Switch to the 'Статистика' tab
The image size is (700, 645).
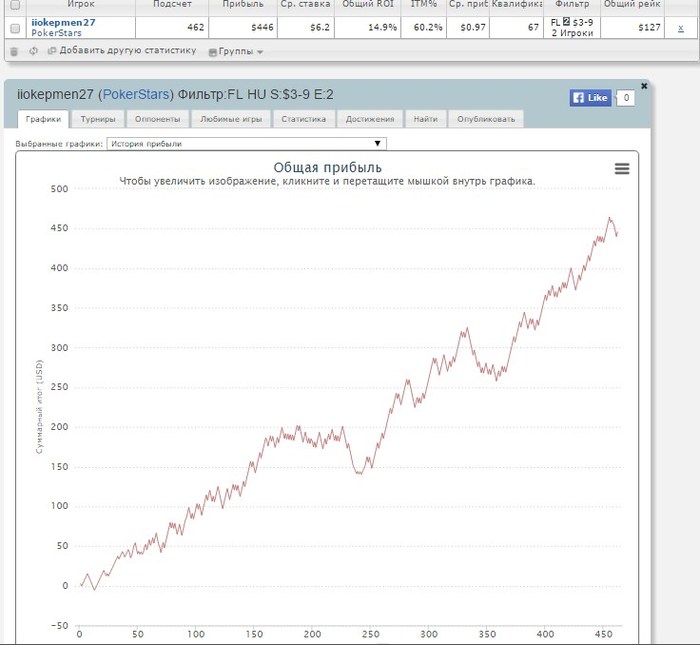[304, 119]
